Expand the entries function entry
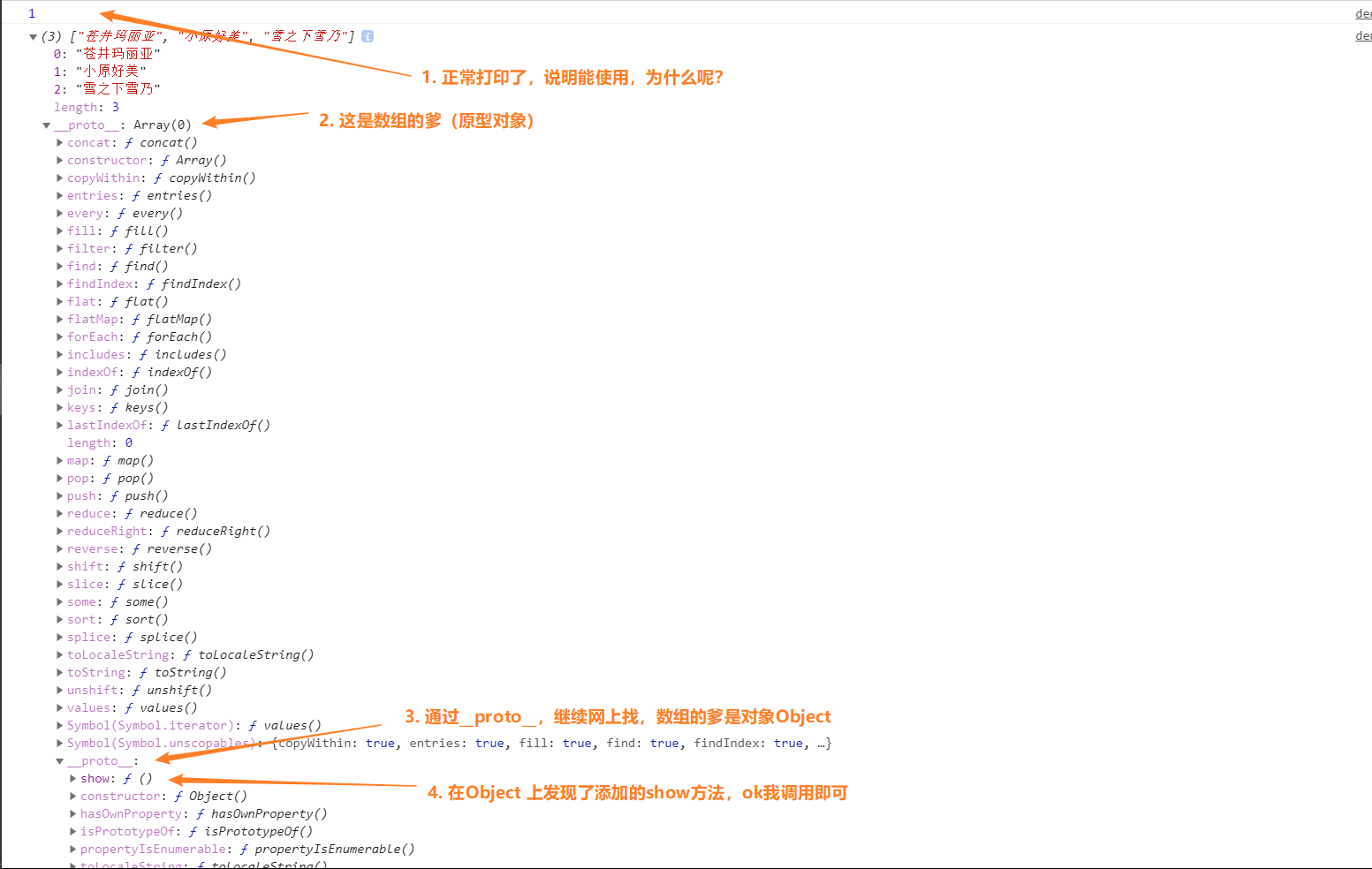Screen dimensions: 1372x869 pos(59,195)
